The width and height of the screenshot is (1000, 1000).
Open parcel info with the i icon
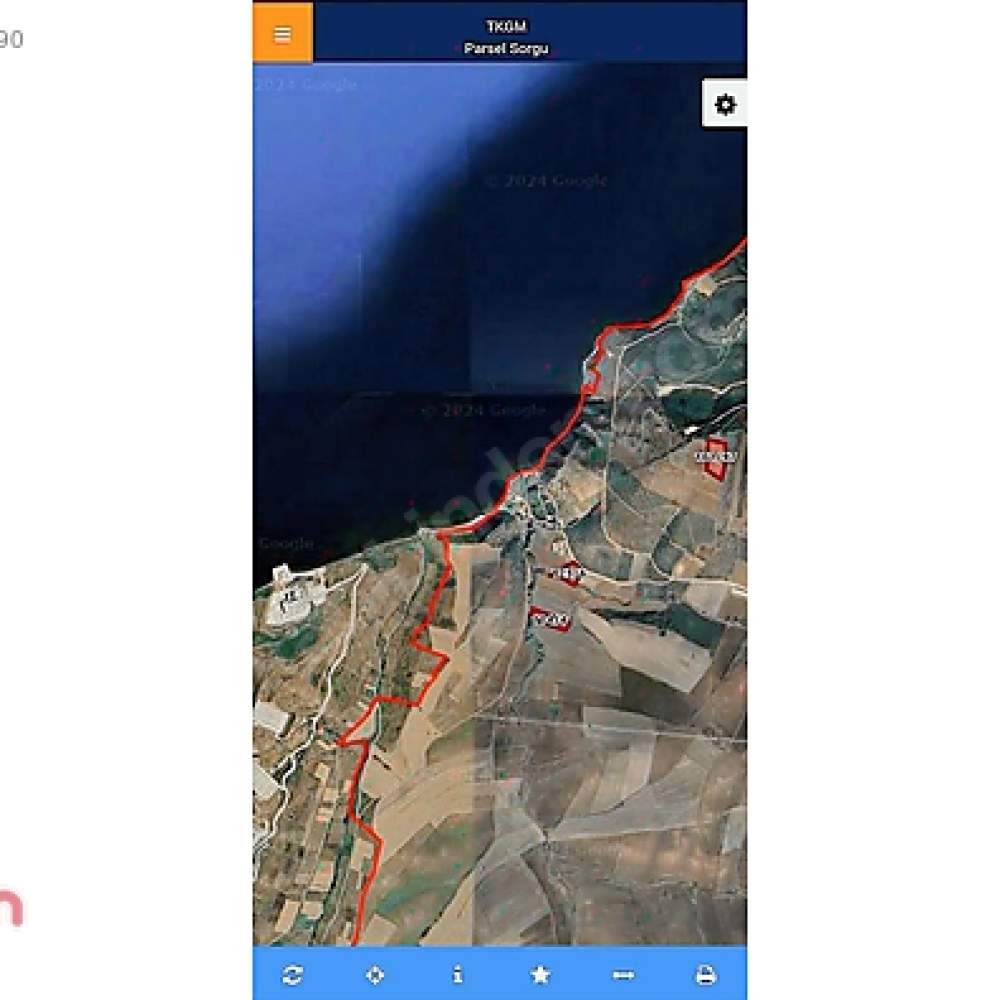tap(457, 974)
